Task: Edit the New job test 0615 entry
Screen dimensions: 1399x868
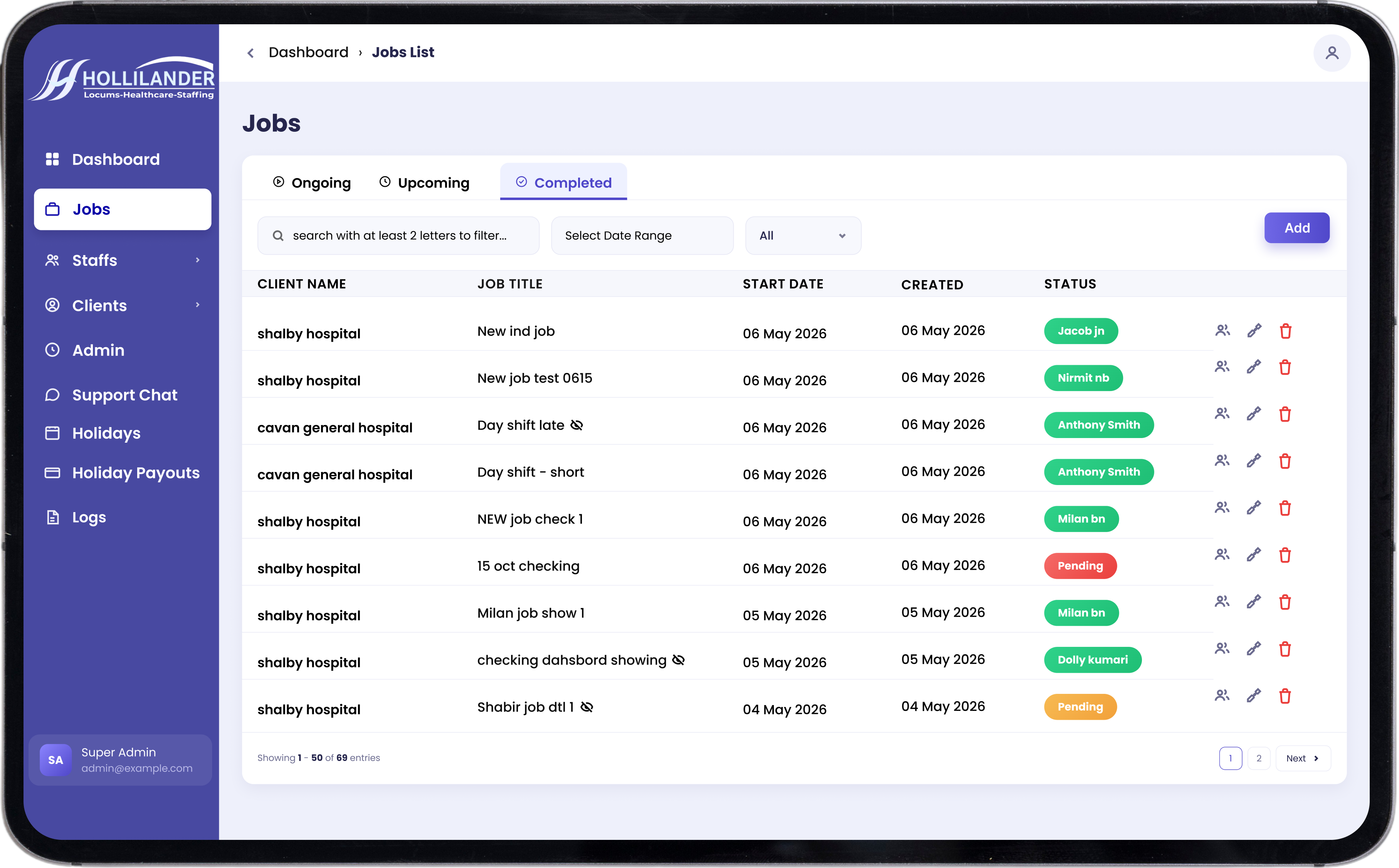Action: click(x=1254, y=367)
